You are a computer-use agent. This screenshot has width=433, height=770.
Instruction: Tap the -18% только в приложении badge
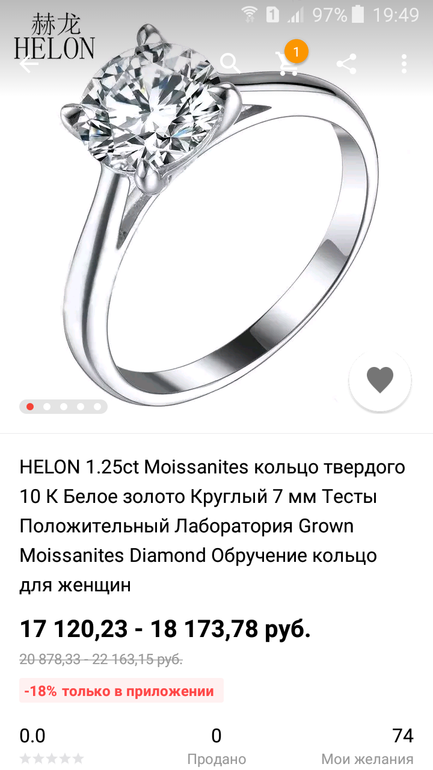[x=121, y=691]
